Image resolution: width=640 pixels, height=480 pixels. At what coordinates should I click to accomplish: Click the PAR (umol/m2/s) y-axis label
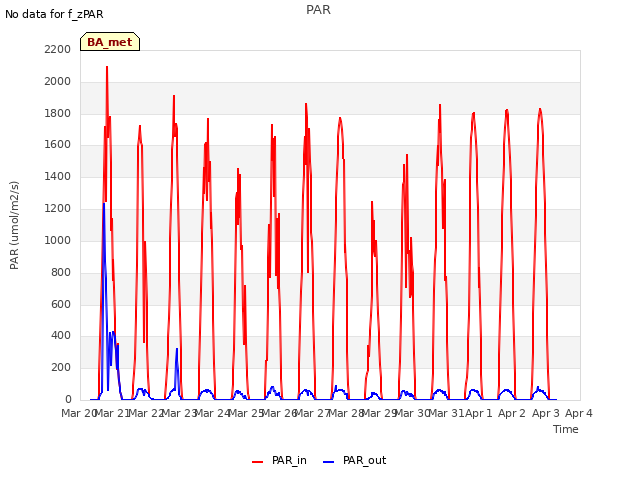coord(14,225)
